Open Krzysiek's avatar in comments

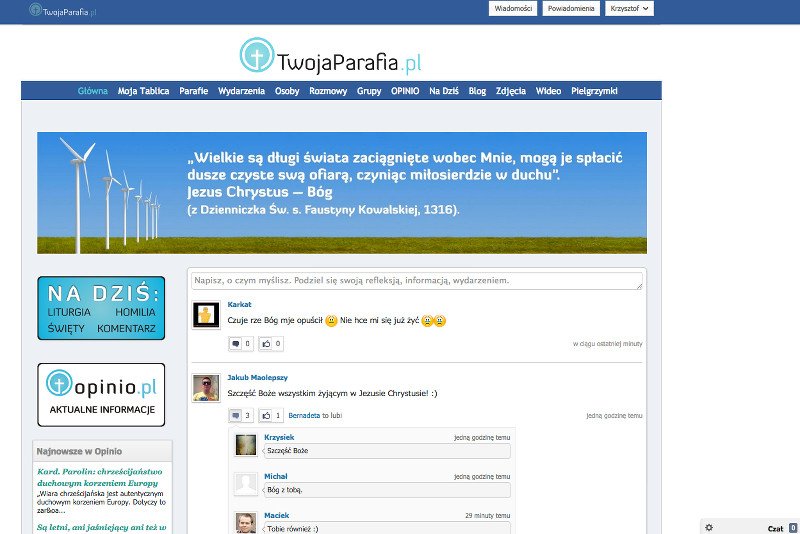pos(245,445)
